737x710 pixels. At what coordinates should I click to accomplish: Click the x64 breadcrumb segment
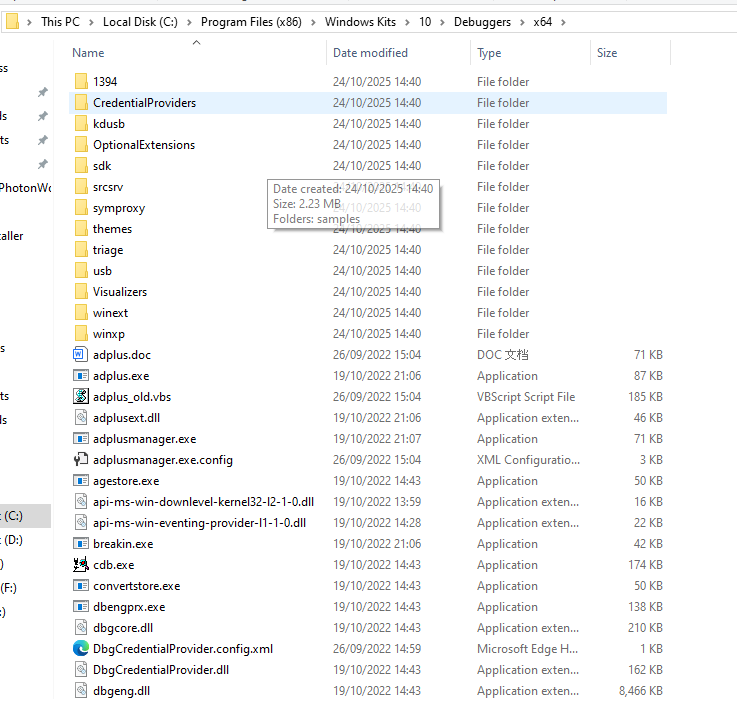[x=542, y=22]
